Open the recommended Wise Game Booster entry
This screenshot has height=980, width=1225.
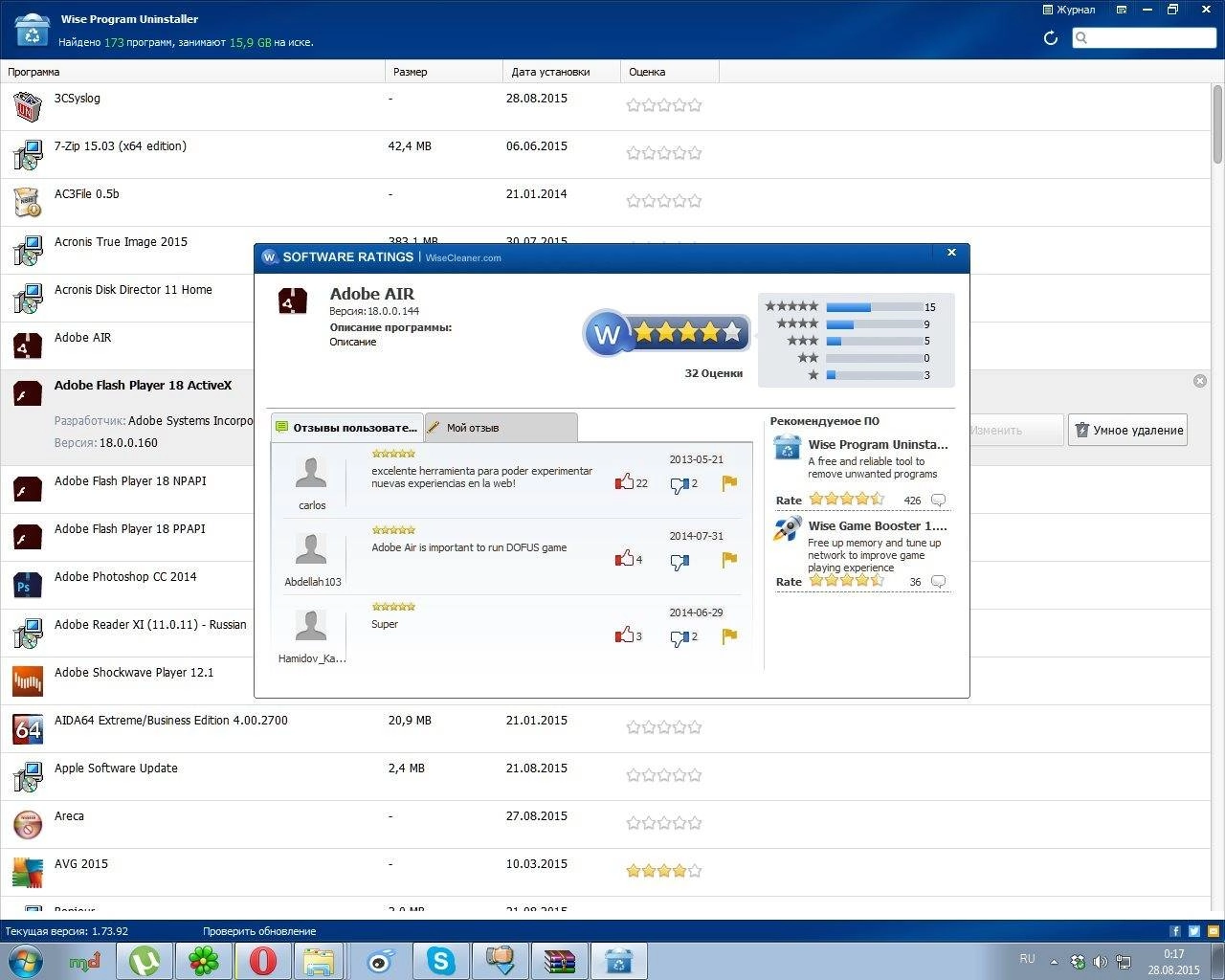[878, 525]
